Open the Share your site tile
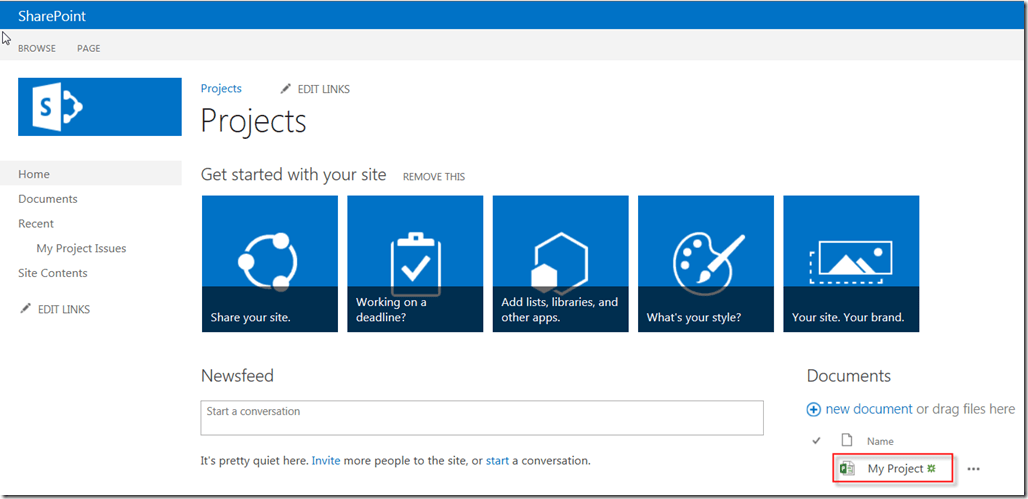 pyautogui.click(x=269, y=264)
